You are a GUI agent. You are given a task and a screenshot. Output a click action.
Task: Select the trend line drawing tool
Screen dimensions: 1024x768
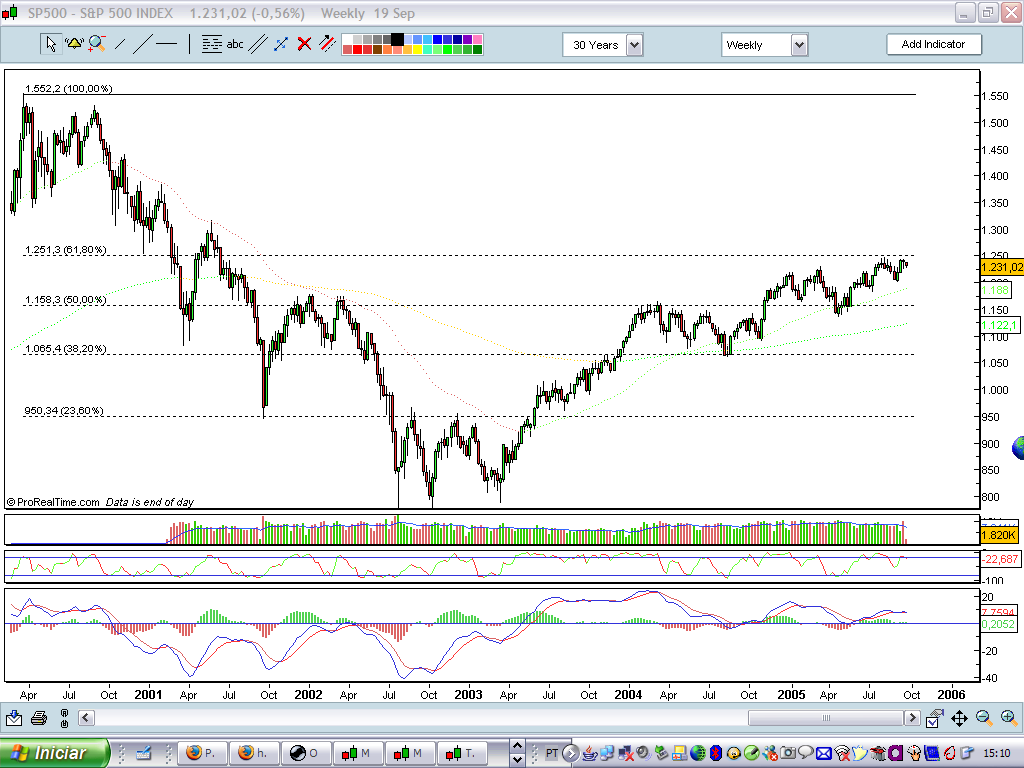[x=142, y=44]
